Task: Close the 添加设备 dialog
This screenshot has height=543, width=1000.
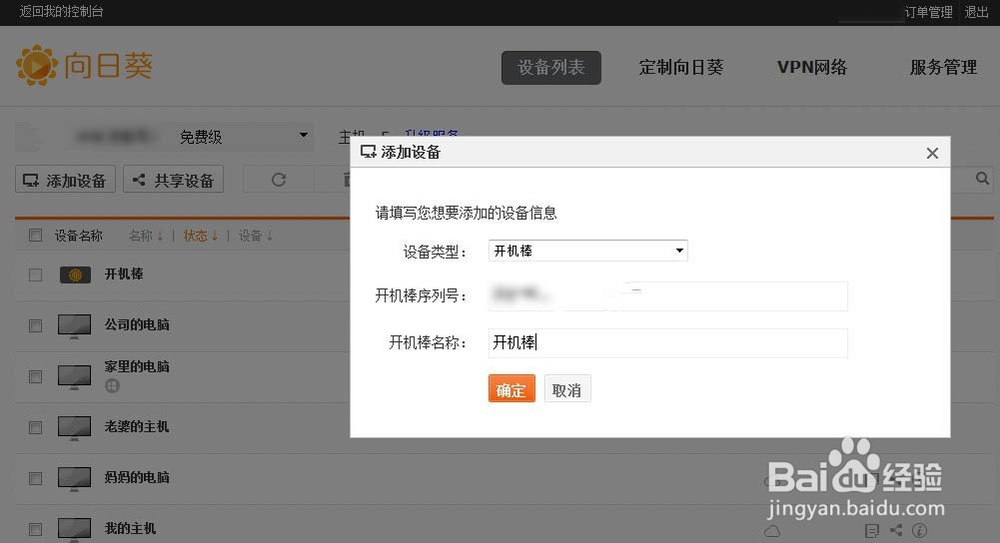Action: coord(932,153)
